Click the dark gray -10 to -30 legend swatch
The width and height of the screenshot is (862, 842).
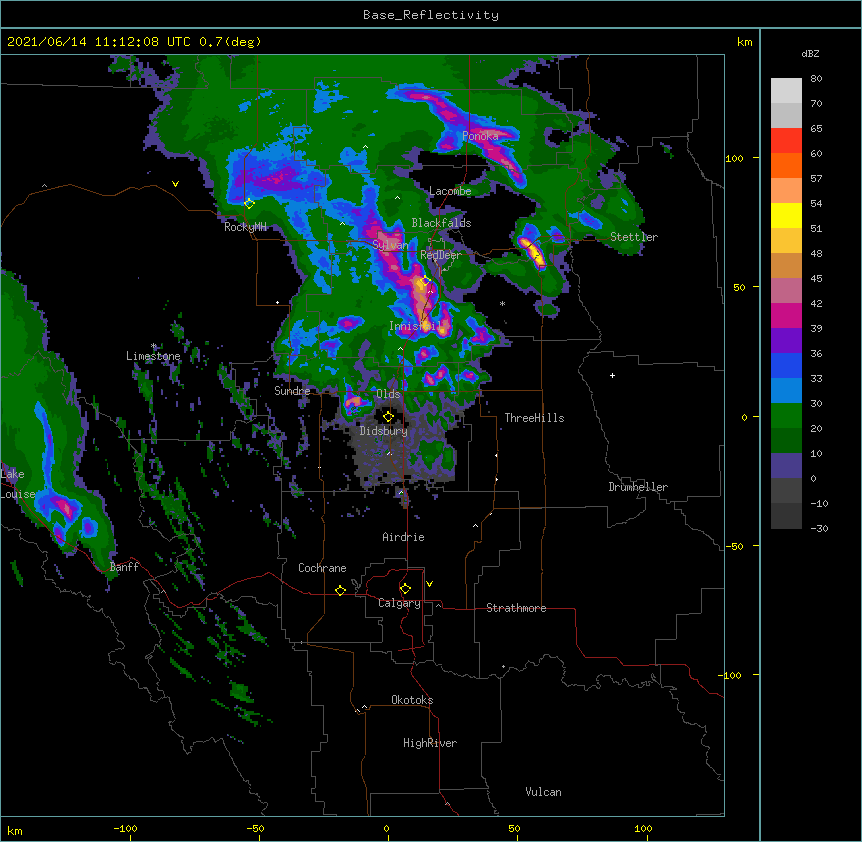point(786,516)
